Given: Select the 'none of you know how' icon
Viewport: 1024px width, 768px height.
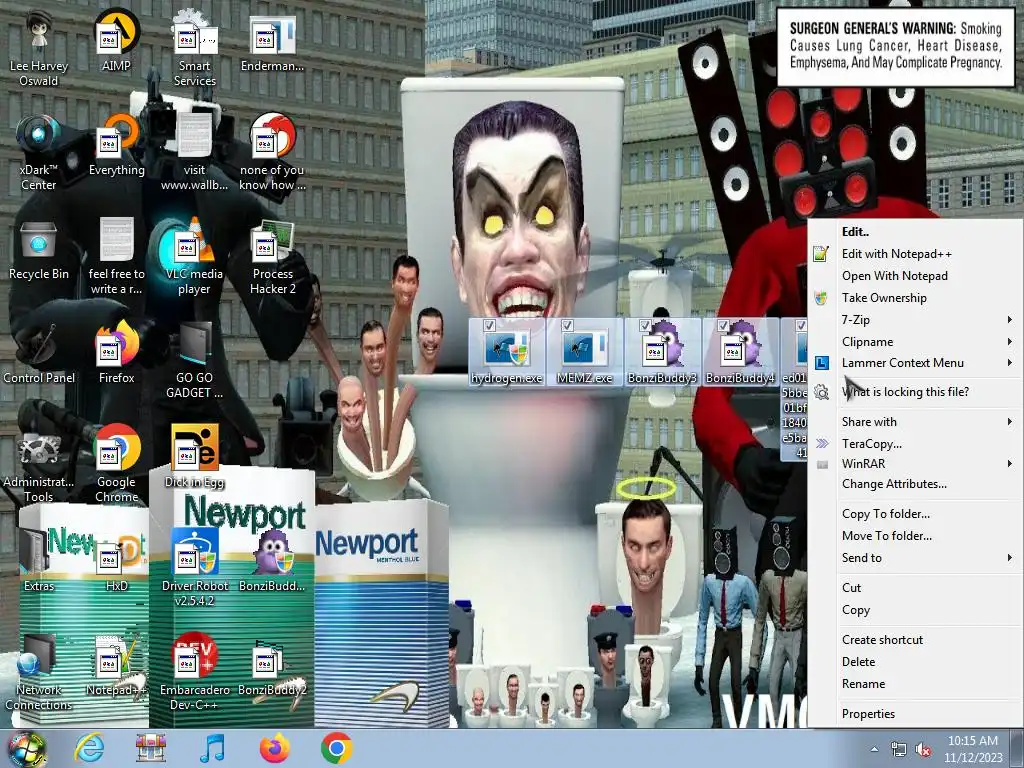Looking at the screenshot, I should [272, 153].
